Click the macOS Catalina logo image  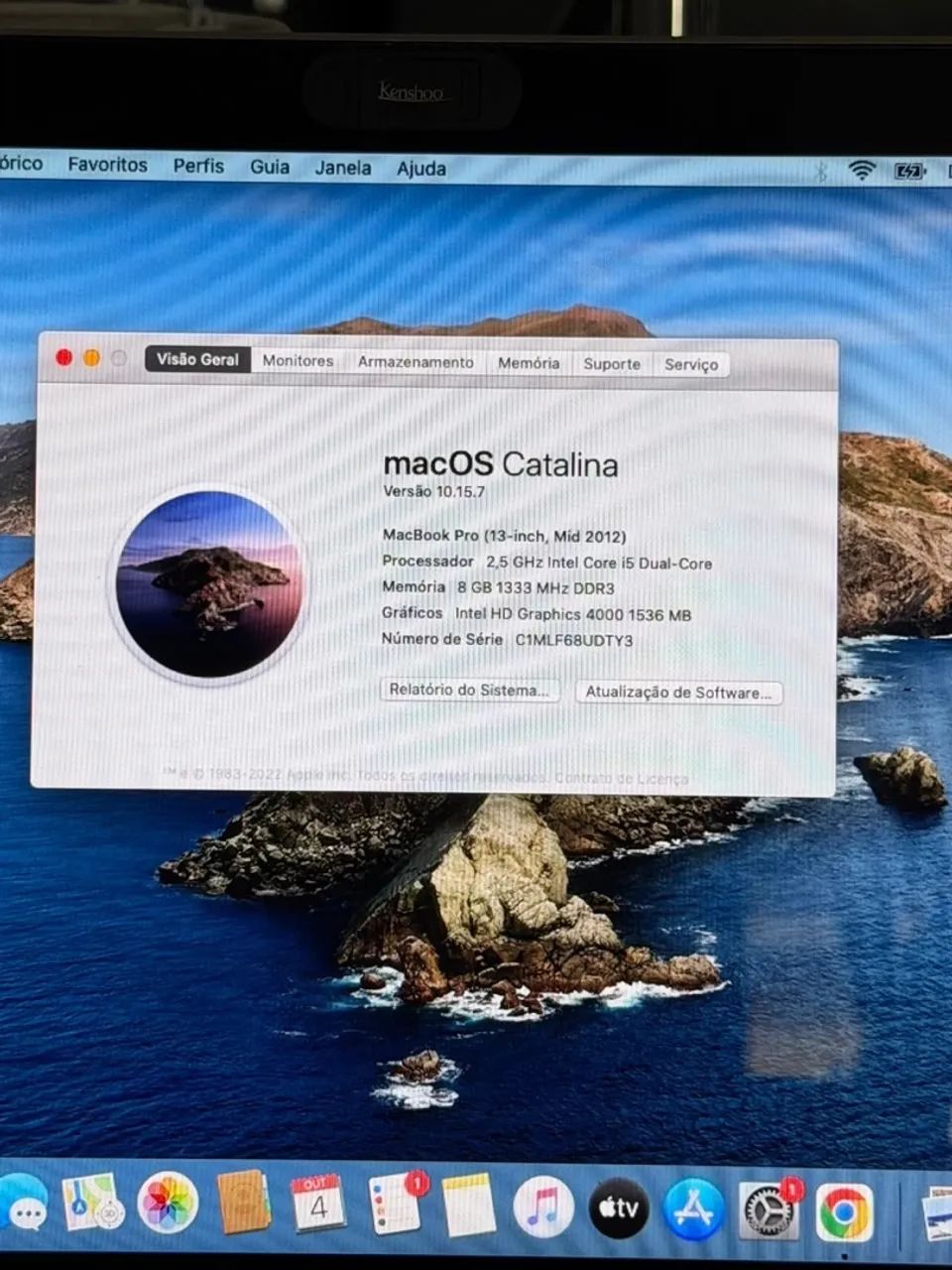209,584
